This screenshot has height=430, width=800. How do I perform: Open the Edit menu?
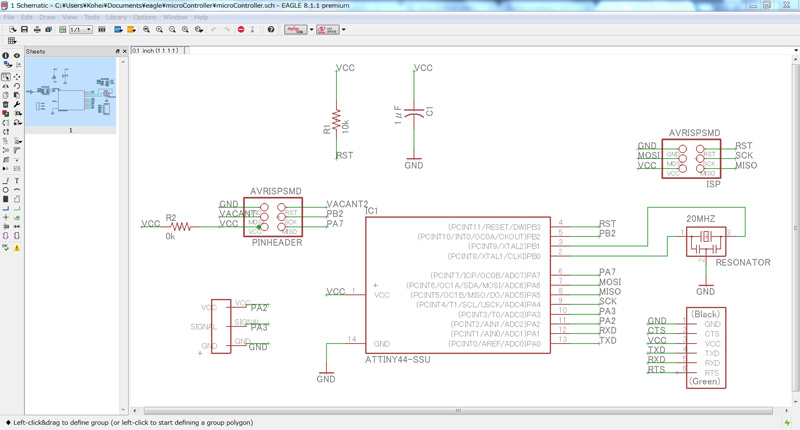[27, 17]
